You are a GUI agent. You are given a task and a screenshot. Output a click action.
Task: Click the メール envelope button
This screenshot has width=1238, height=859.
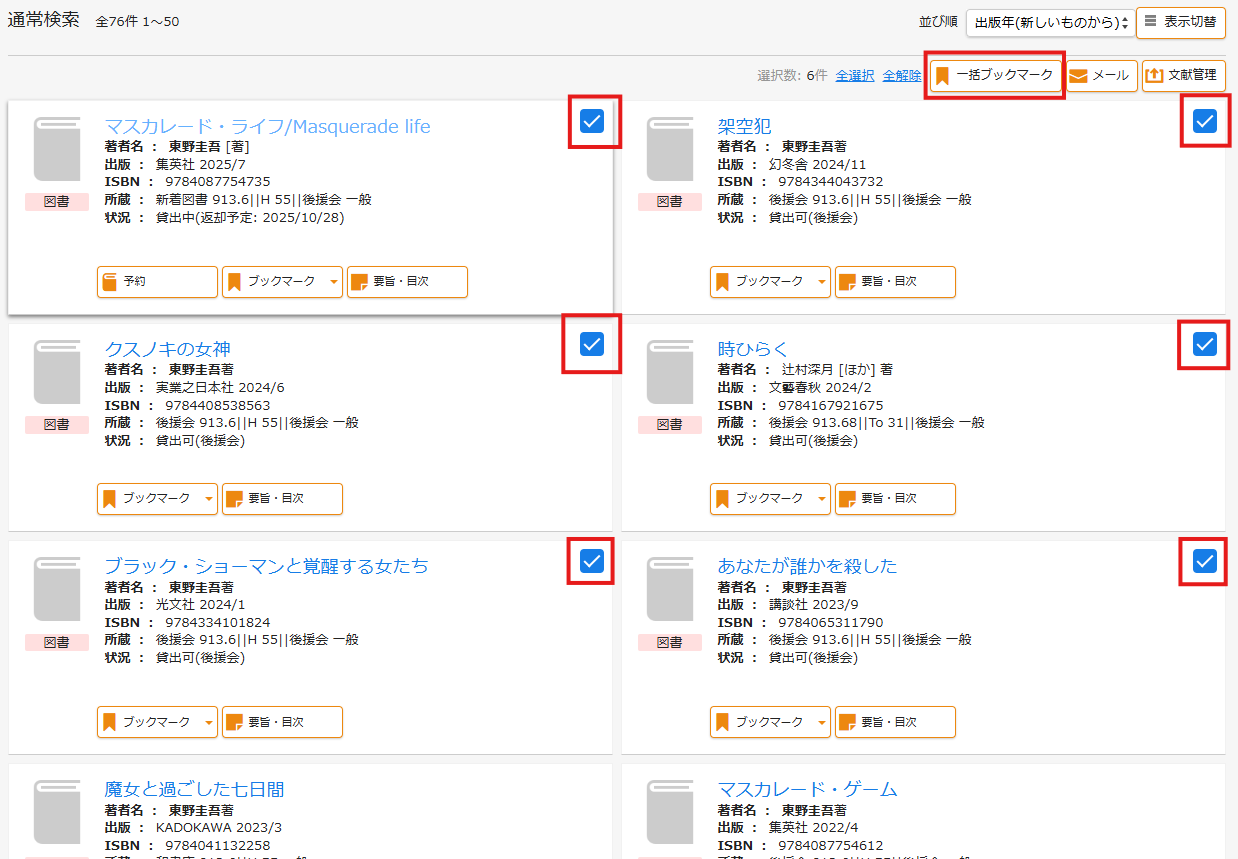1101,76
